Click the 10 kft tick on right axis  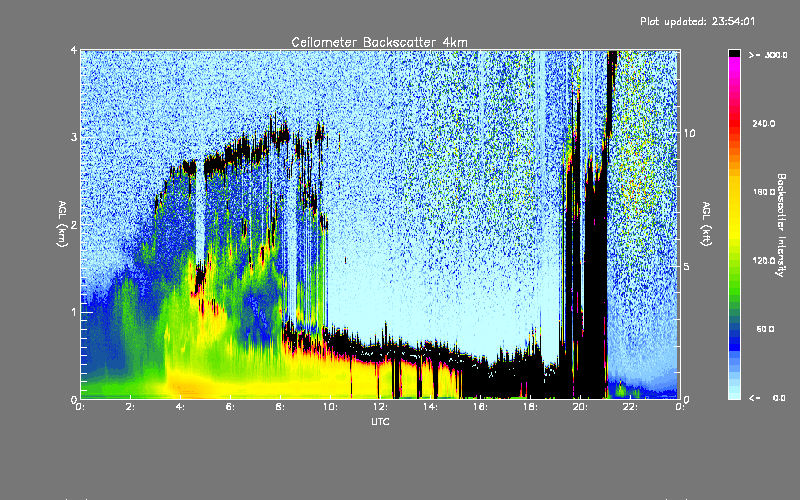(689, 133)
